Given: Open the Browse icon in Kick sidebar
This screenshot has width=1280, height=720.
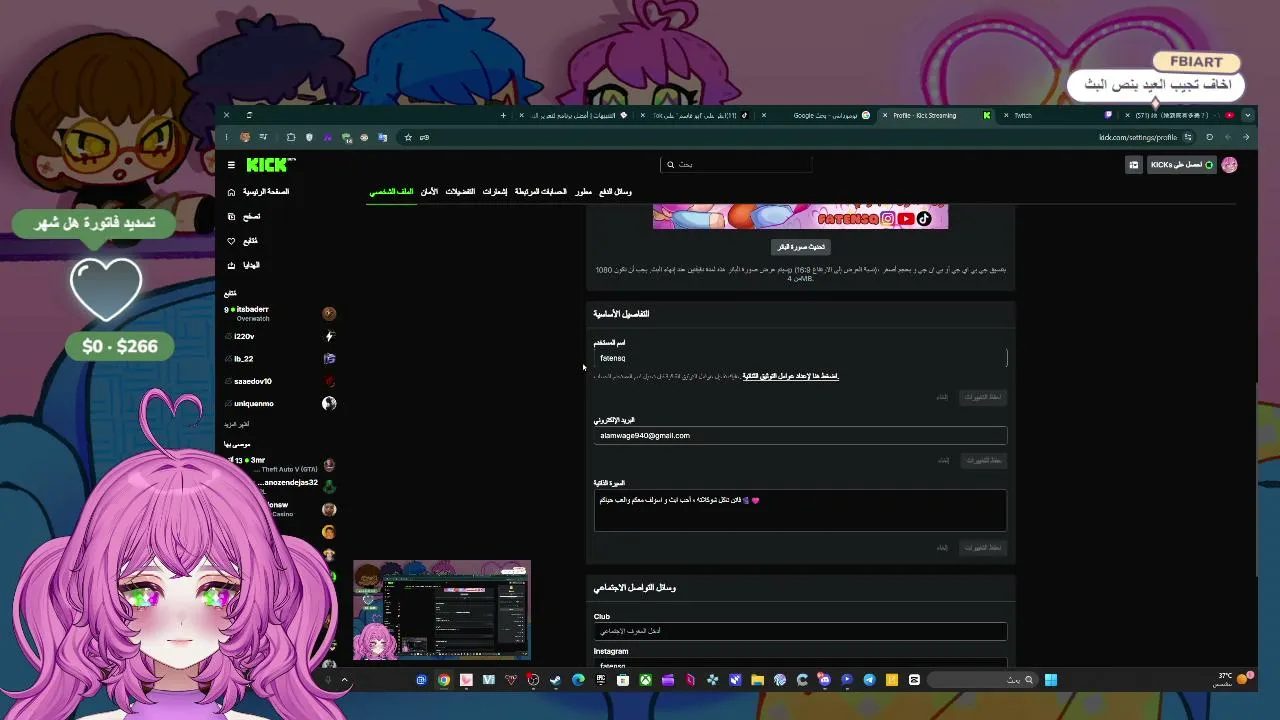Looking at the screenshot, I should [231, 216].
